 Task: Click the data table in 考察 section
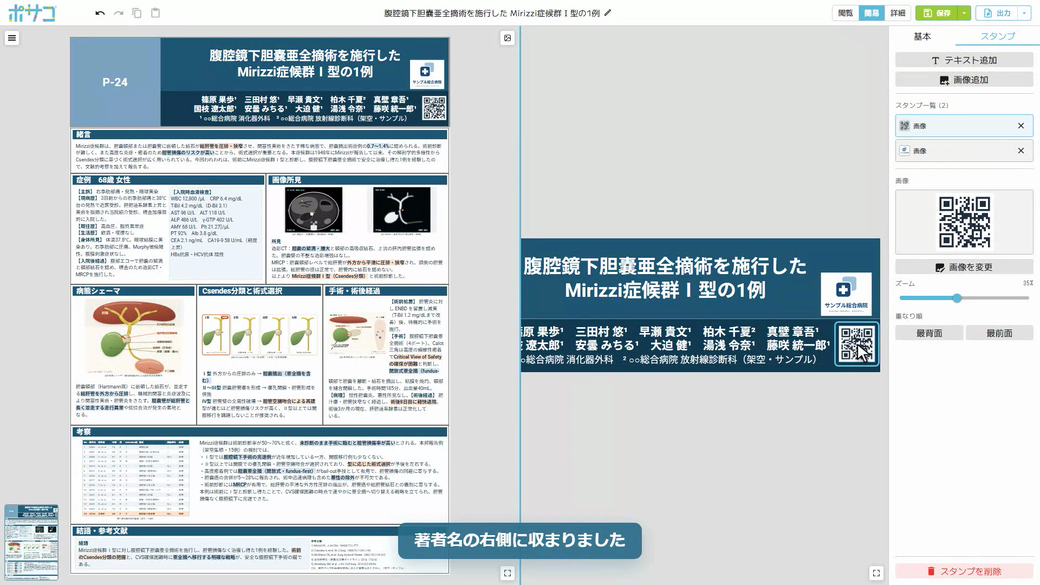coord(135,478)
